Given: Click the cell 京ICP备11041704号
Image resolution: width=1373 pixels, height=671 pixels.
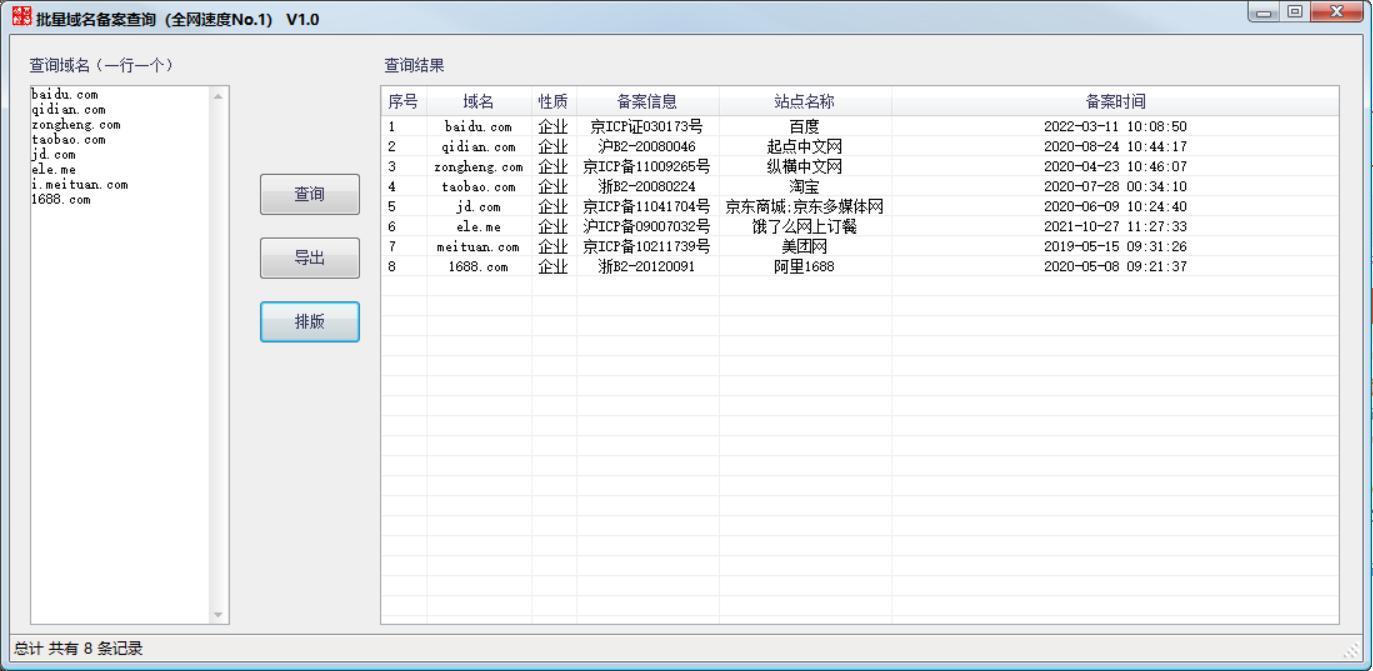Looking at the screenshot, I should click(647, 207).
